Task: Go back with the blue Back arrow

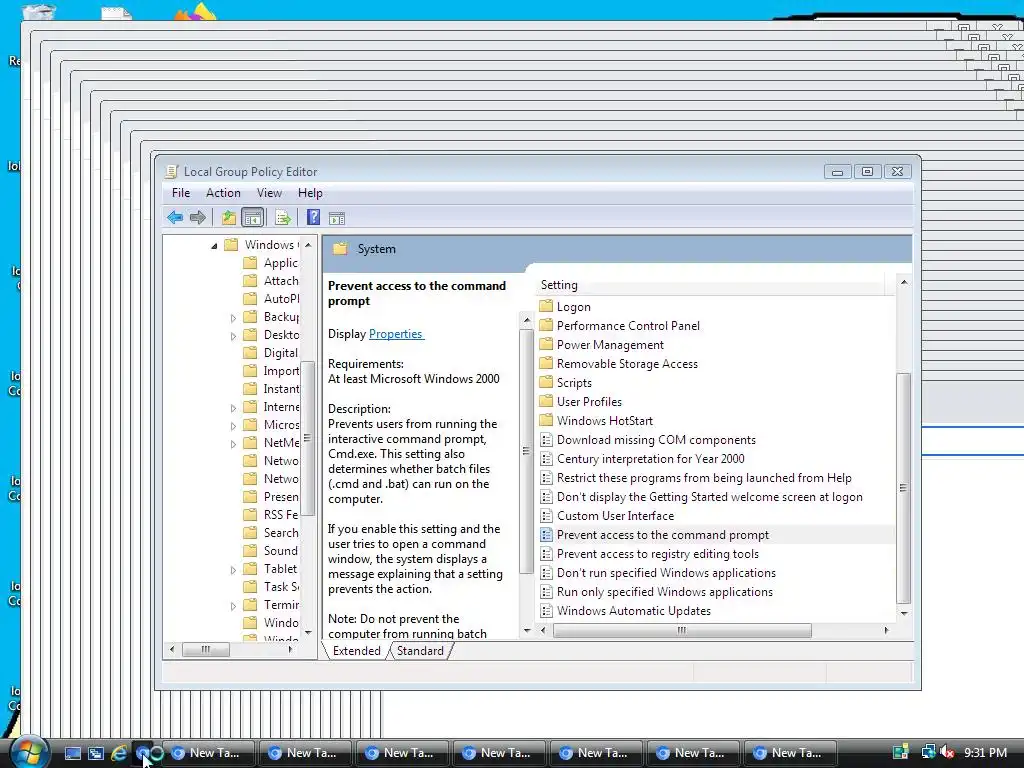Action: tap(174, 217)
